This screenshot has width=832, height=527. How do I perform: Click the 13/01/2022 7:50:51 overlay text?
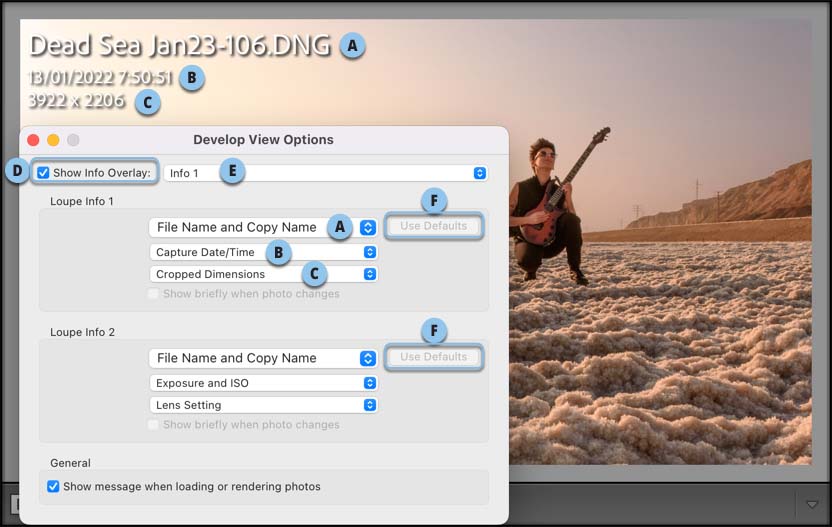click(x=100, y=78)
